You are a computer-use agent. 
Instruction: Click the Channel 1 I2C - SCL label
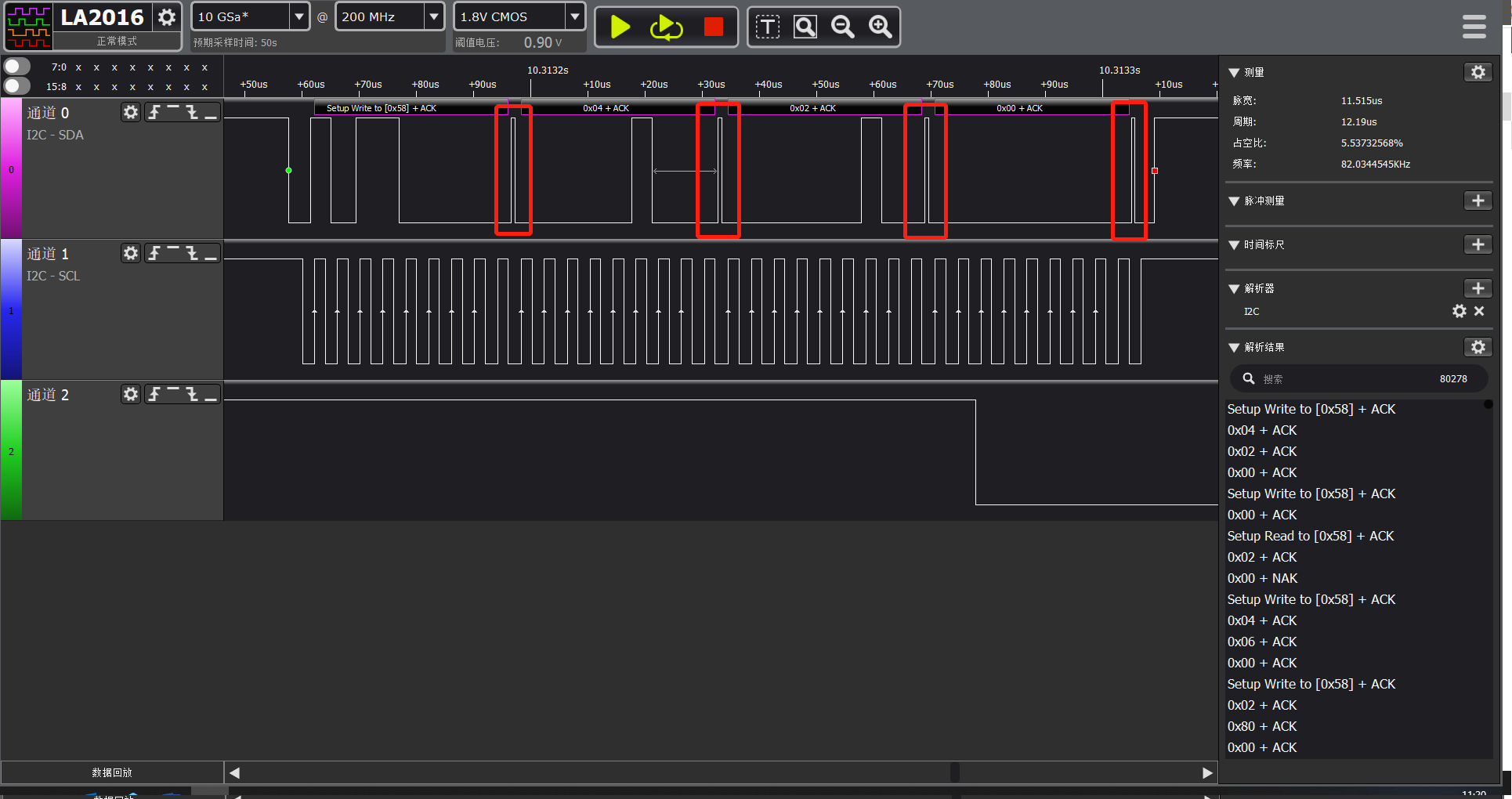[x=53, y=276]
